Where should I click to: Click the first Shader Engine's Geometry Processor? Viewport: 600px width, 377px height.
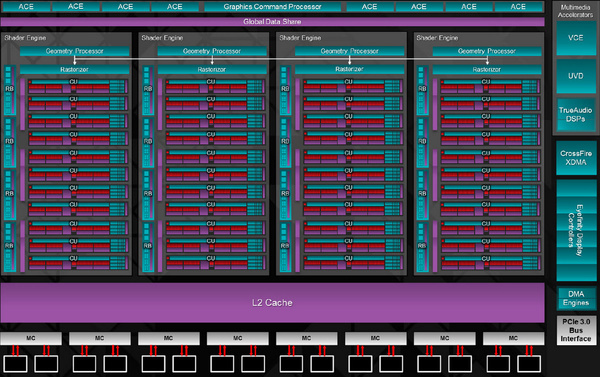pos(75,51)
